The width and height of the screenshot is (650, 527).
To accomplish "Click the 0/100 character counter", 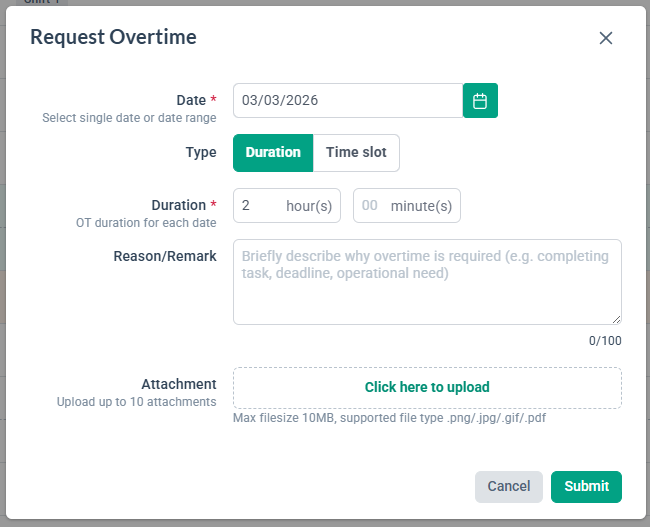I will [605, 341].
